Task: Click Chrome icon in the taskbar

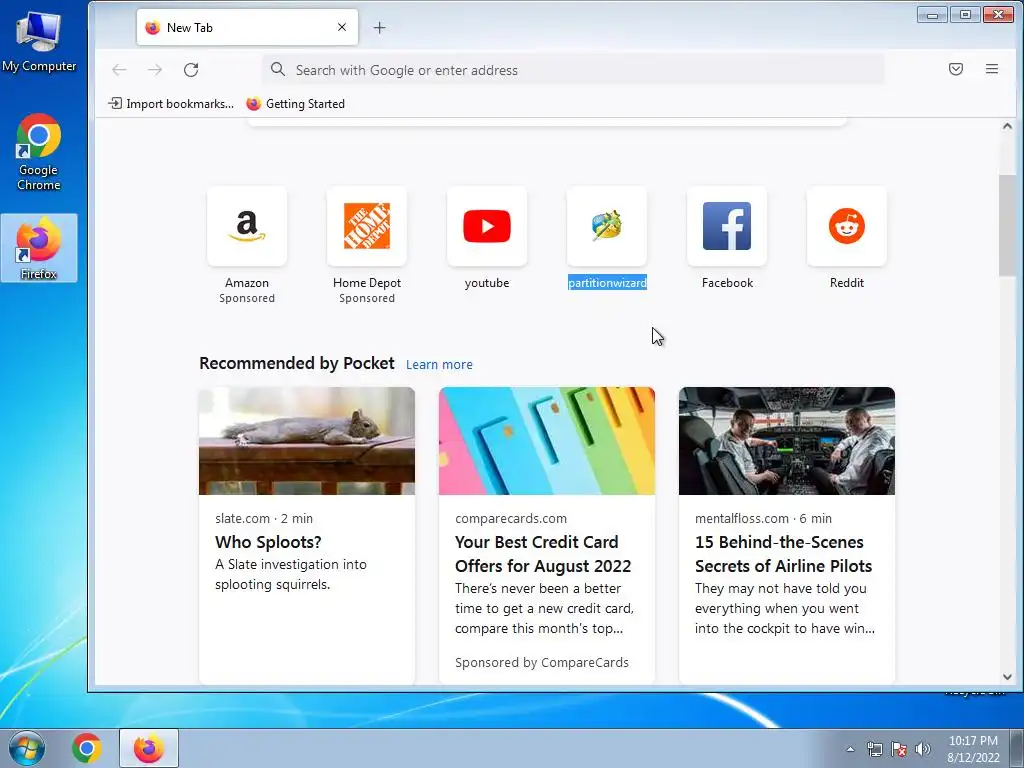Action: click(x=86, y=748)
